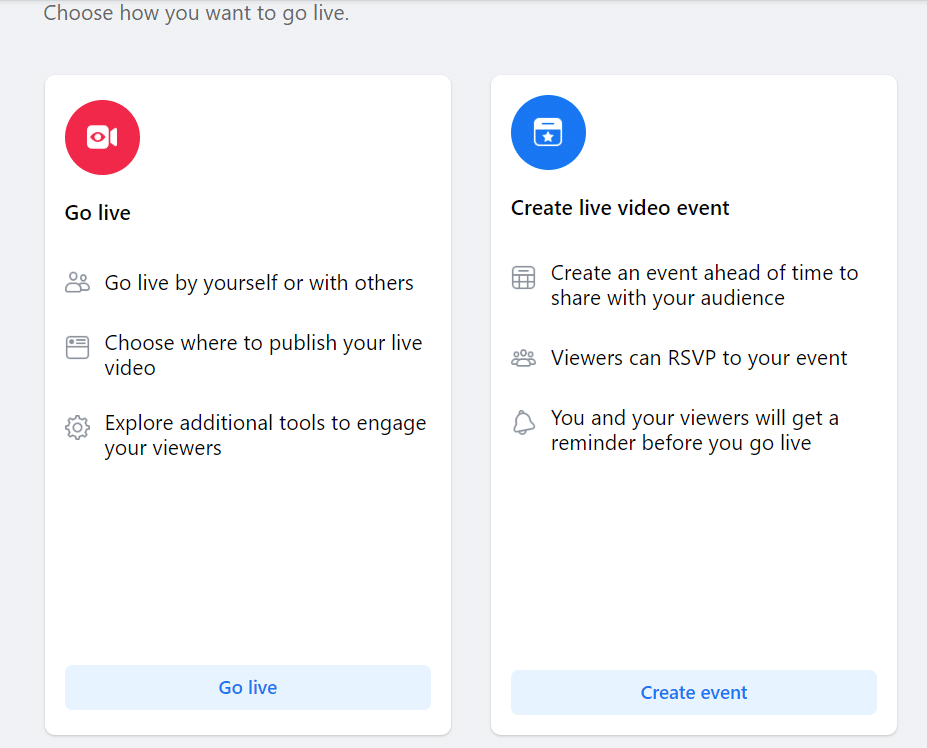Start streaming with the Go live button
Screen dimensions: 927x748
tap(248, 687)
